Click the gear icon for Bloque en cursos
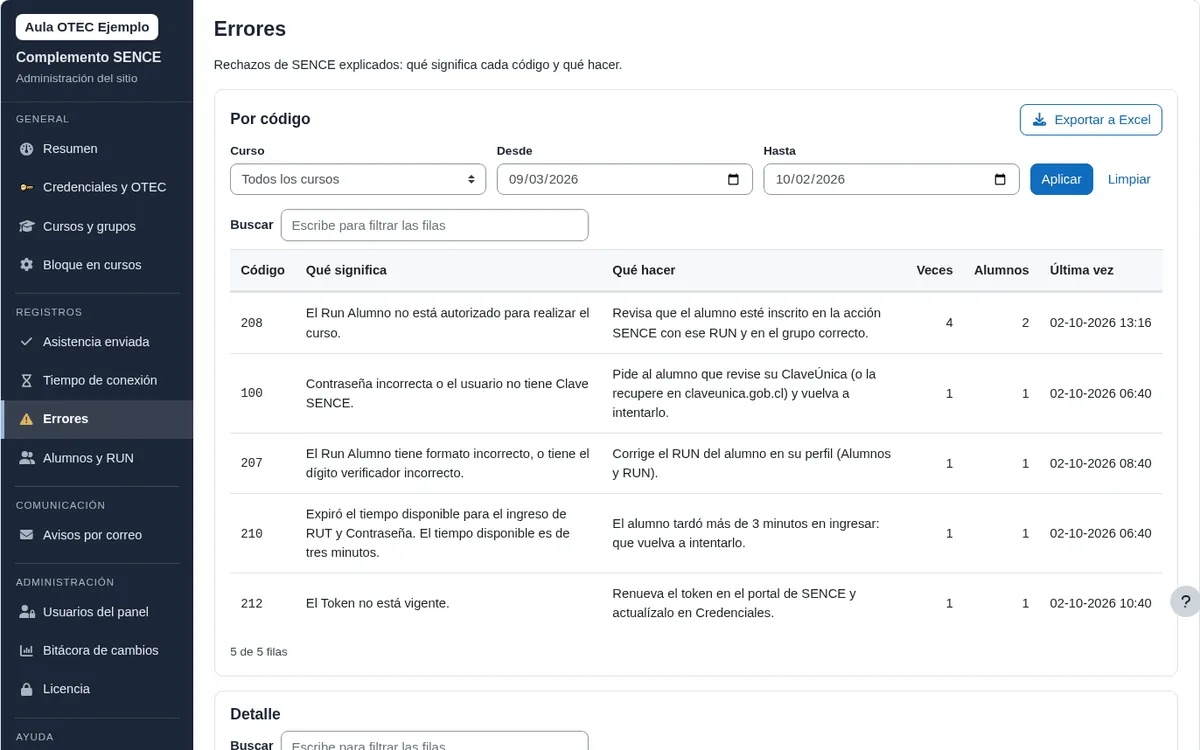 point(27,265)
